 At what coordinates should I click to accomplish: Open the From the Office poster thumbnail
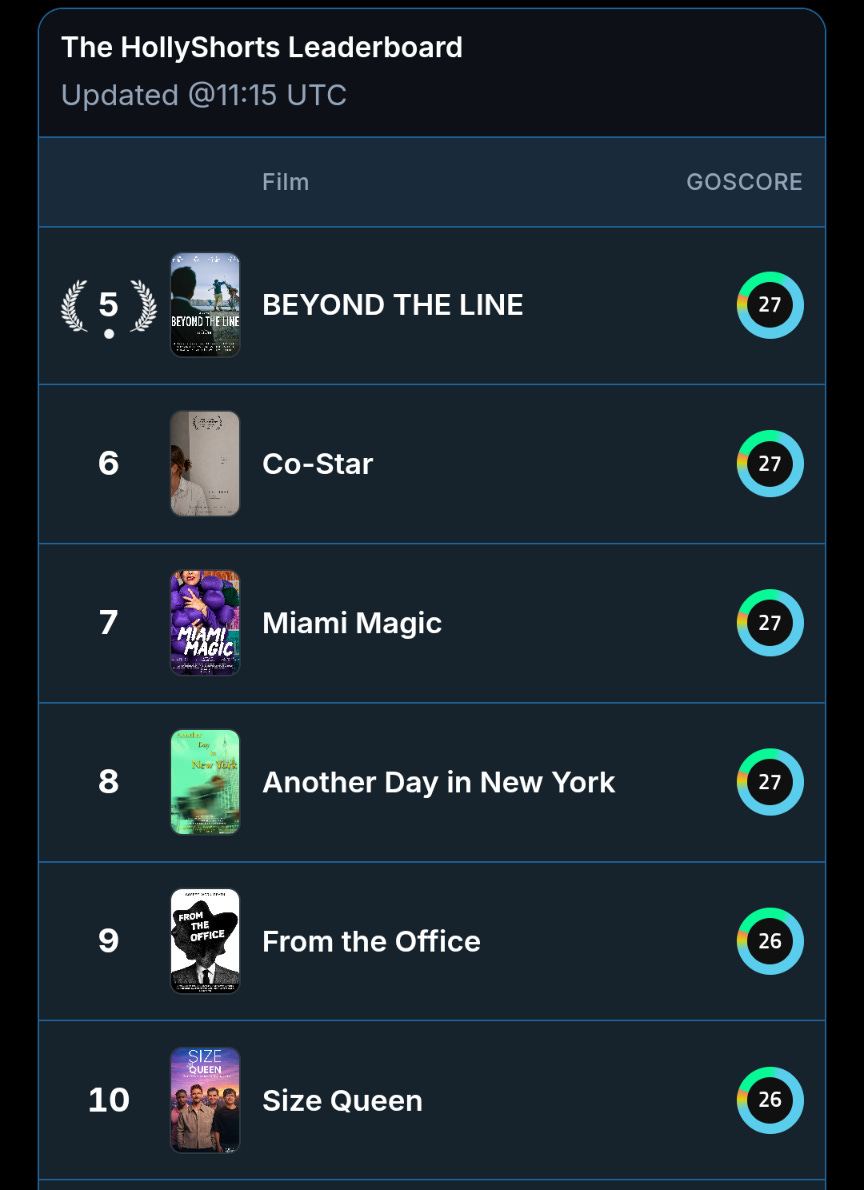[x=205, y=941]
